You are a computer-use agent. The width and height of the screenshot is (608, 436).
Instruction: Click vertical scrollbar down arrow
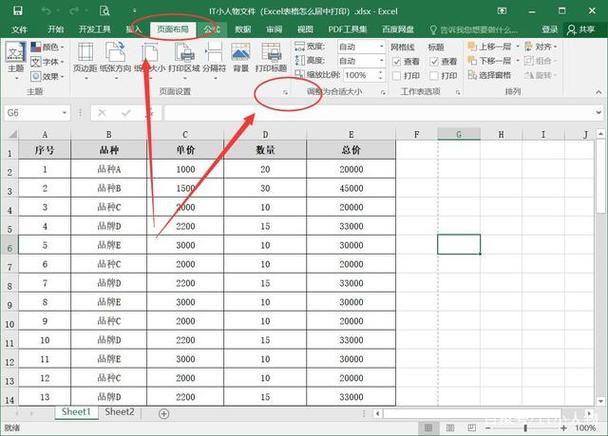pyautogui.click(x=601, y=401)
